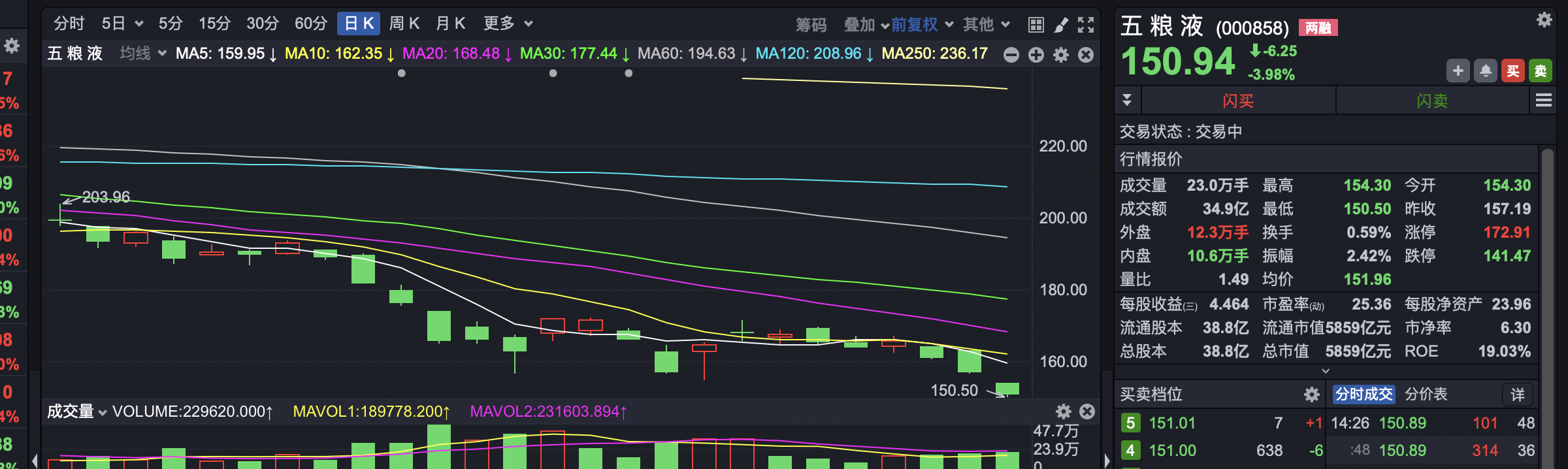Click the MA250: 236.17 legend
Screen dimensions: 1568x469
[935, 54]
